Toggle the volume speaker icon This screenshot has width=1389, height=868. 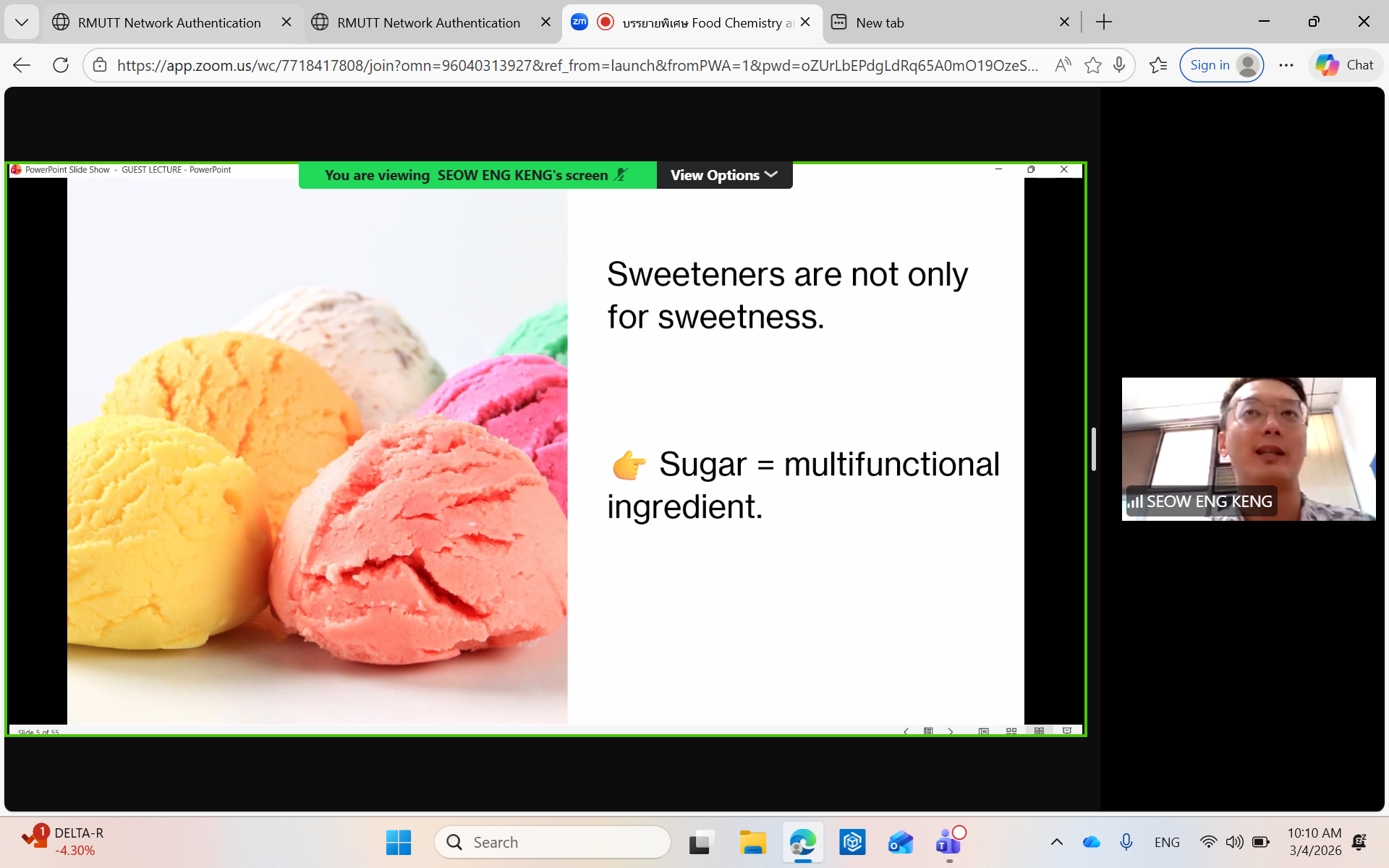click(x=1234, y=842)
